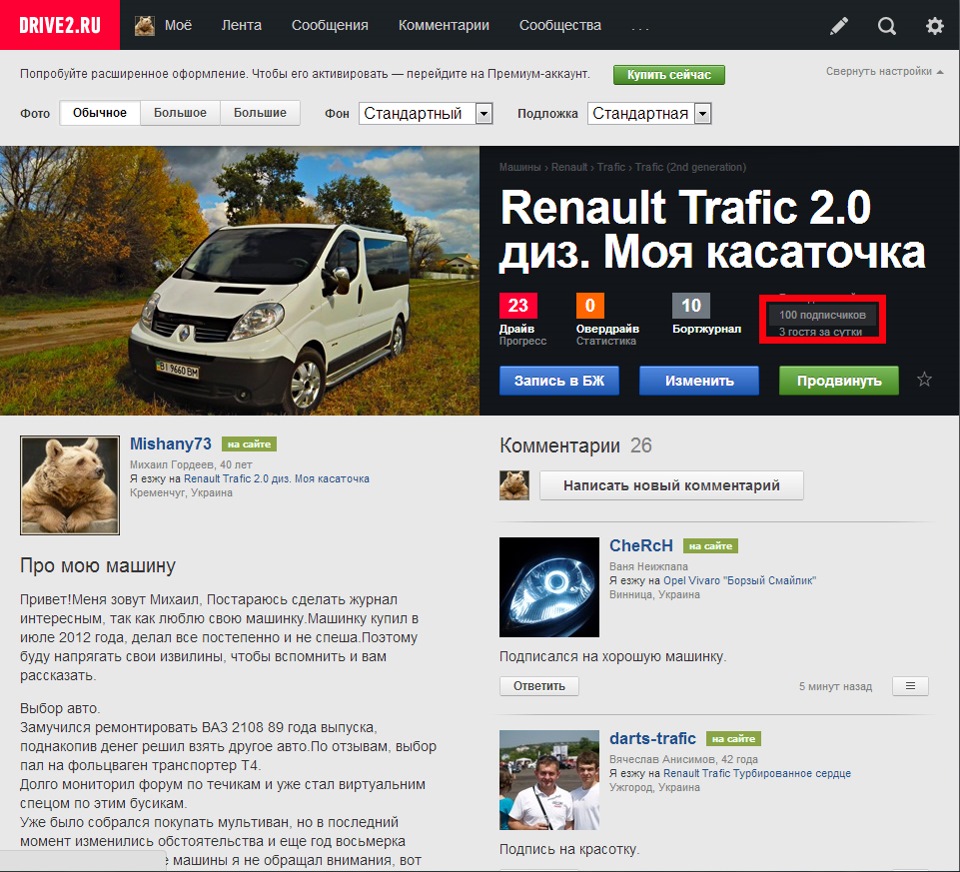Viewport: 960px width, 872px height.
Task: Click the Прогресс label under Драйв
Action: coord(522,341)
